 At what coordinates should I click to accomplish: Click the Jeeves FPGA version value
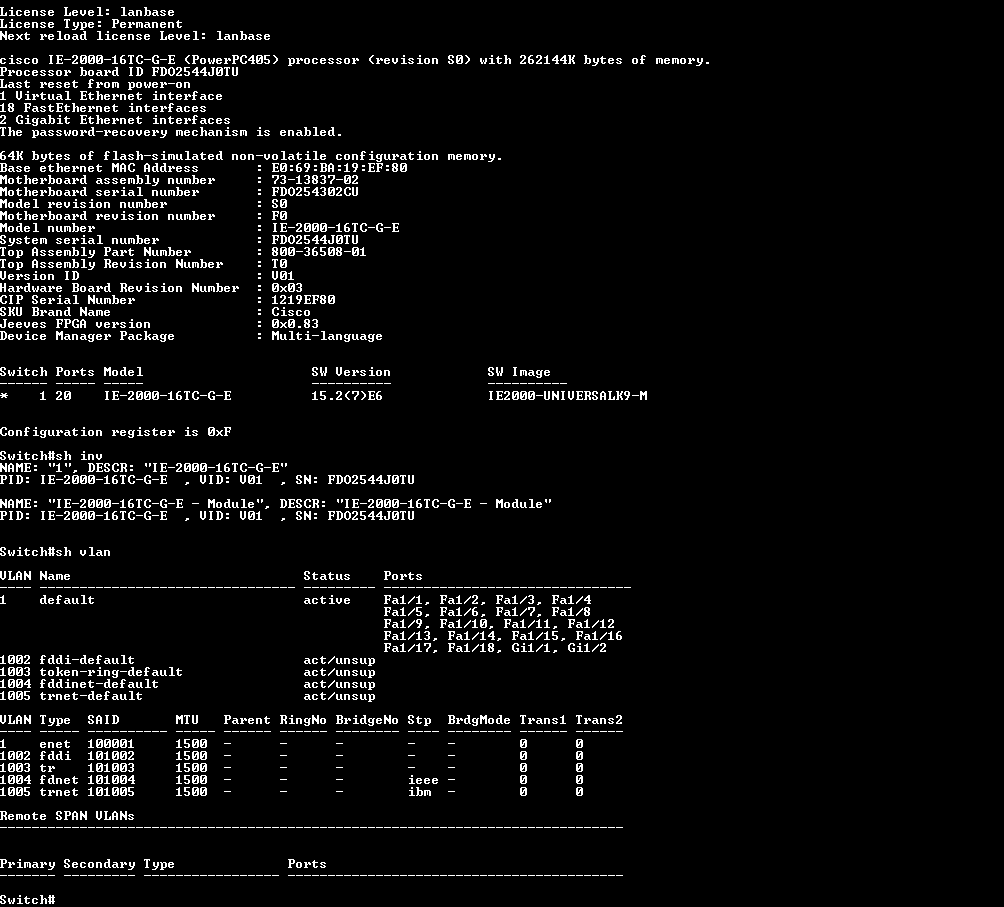295,324
